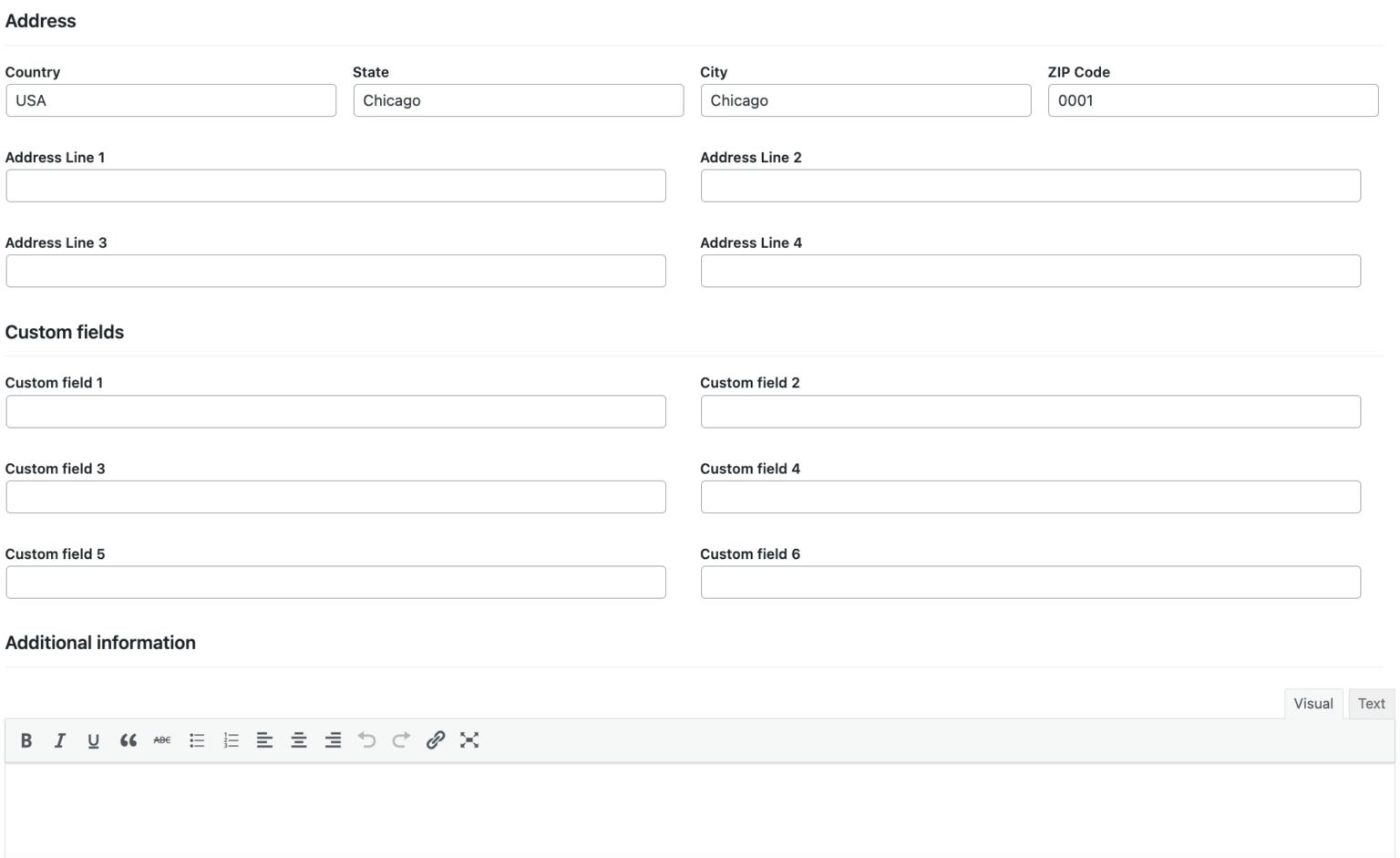Image resolution: width=1400 pixels, height=858 pixels.
Task: Switch to the Text tab
Action: pyautogui.click(x=1371, y=703)
